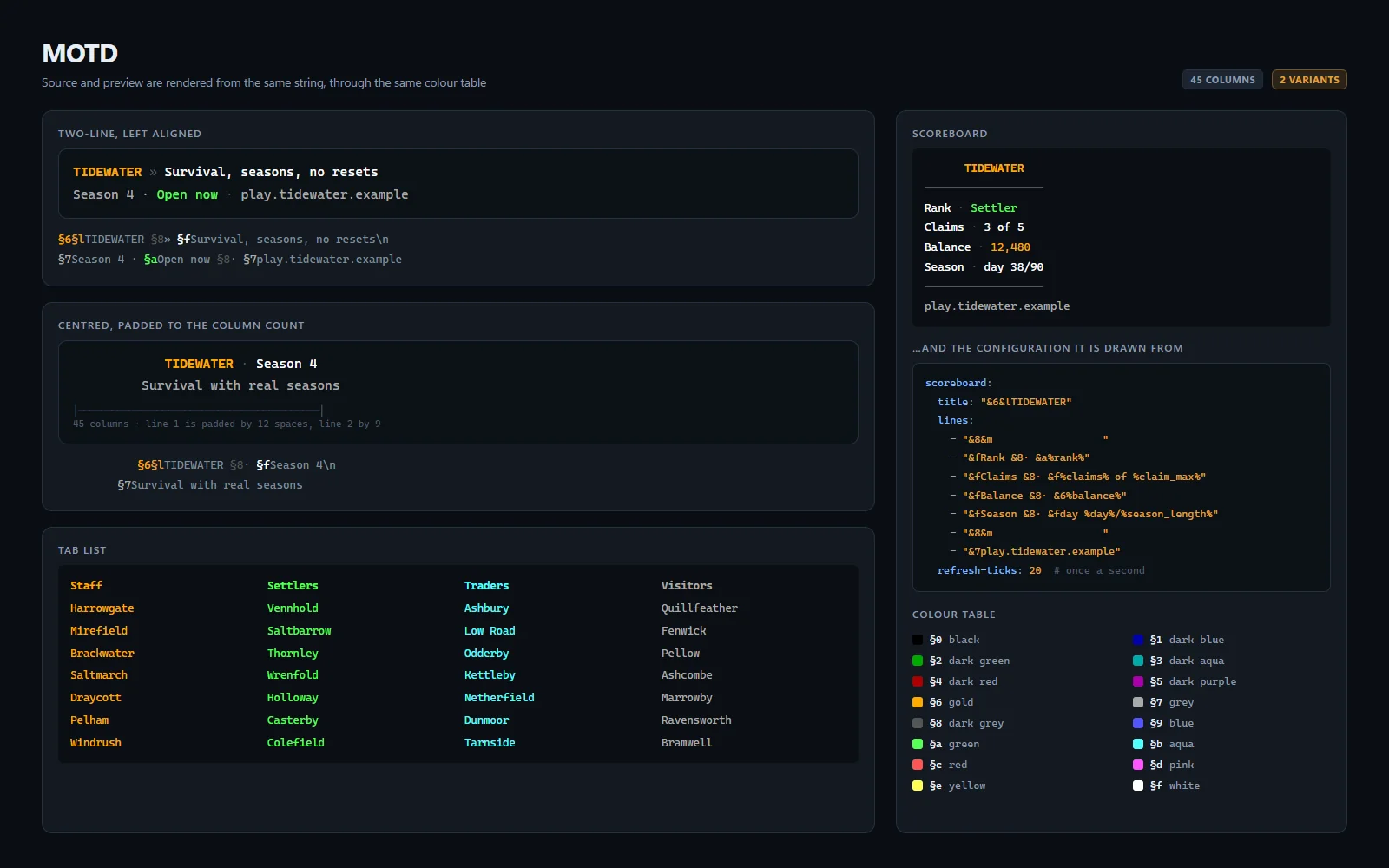Click 'Open now' in the two-line MOTD preview

tap(188, 194)
